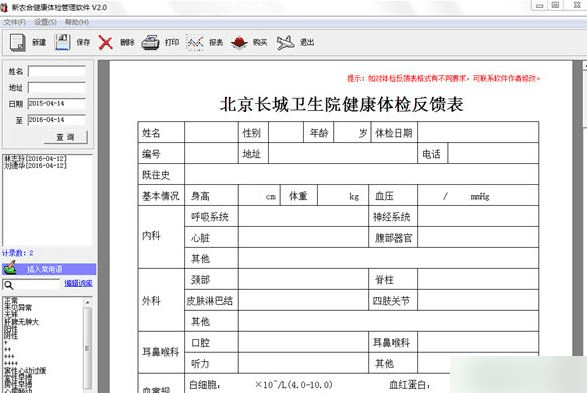
Task: Click the 身高 value cell with cm
Action: point(259,195)
